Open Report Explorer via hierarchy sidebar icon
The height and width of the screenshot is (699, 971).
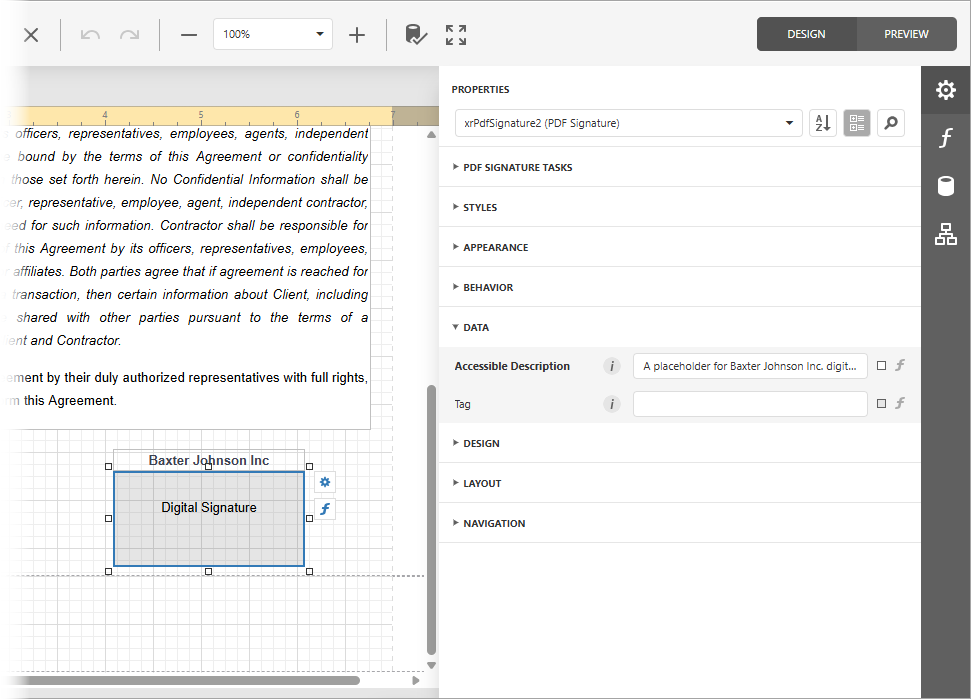pyautogui.click(x=946, y=234)
